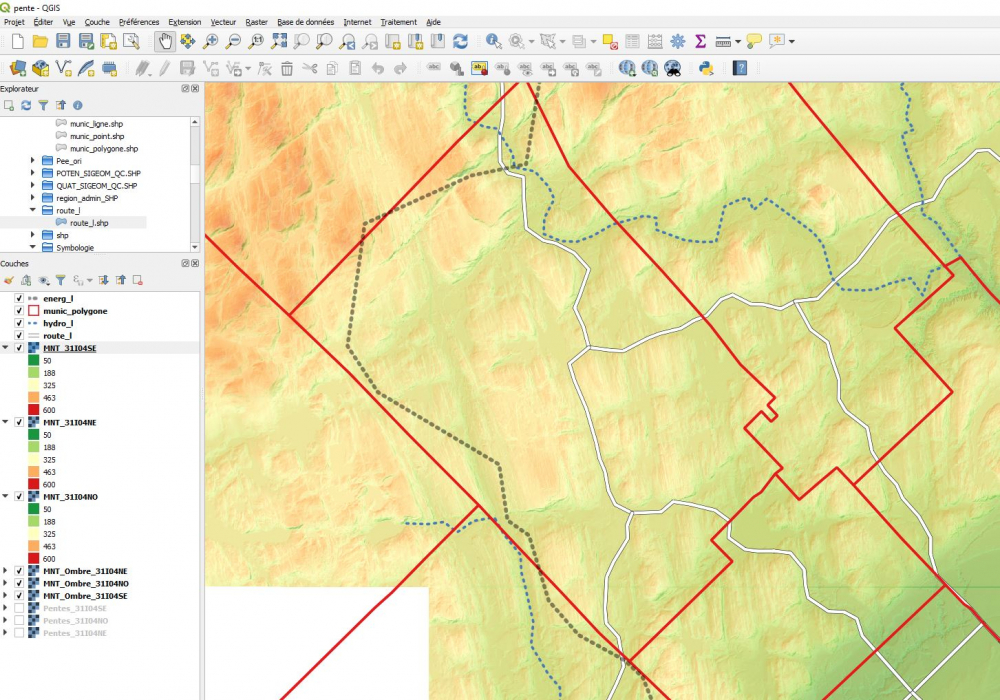1000x700 pixels.
Task: Select route_l.shp in the Explorateur
Action: [x=88, y=223]
